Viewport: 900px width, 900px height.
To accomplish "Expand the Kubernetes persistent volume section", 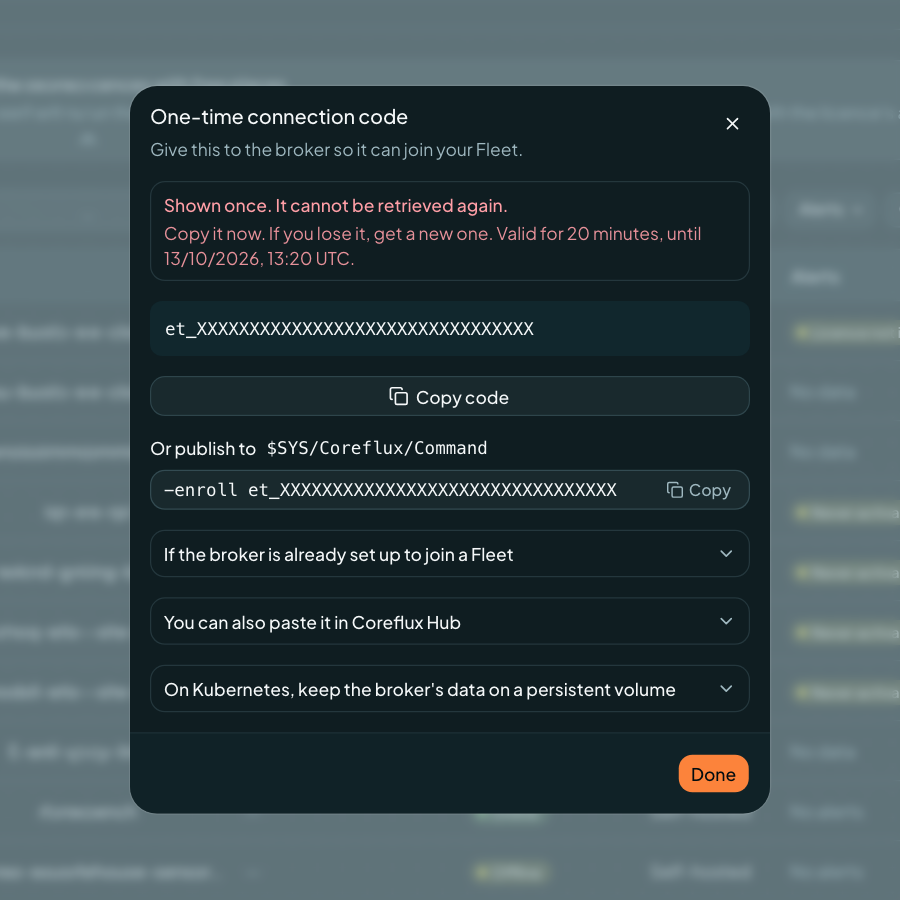I will click(449, 689).
